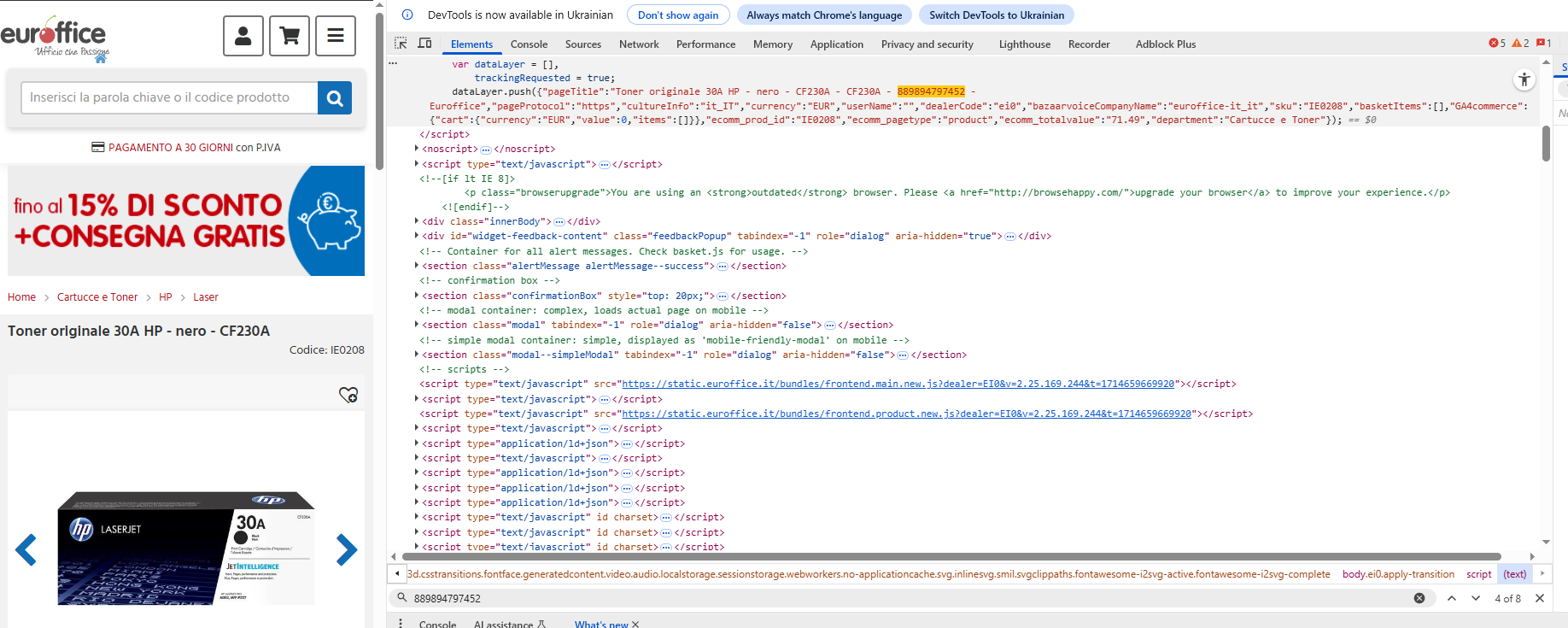This screenshot has height=628, width=1568.
Task: Open the hamburger menu button
Action: pos(336,36)
